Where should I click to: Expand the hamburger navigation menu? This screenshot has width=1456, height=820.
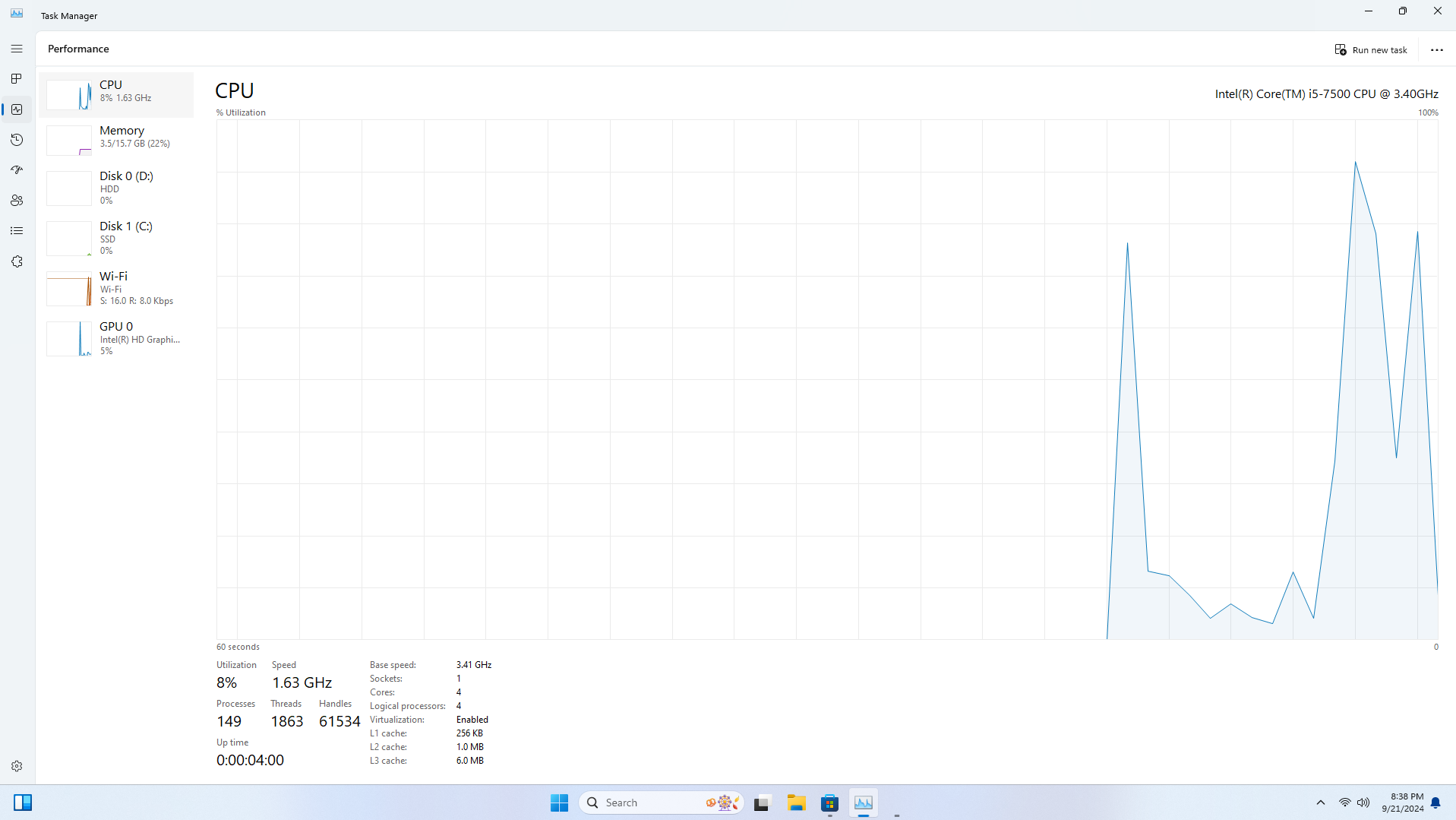[x=17, y=49]
